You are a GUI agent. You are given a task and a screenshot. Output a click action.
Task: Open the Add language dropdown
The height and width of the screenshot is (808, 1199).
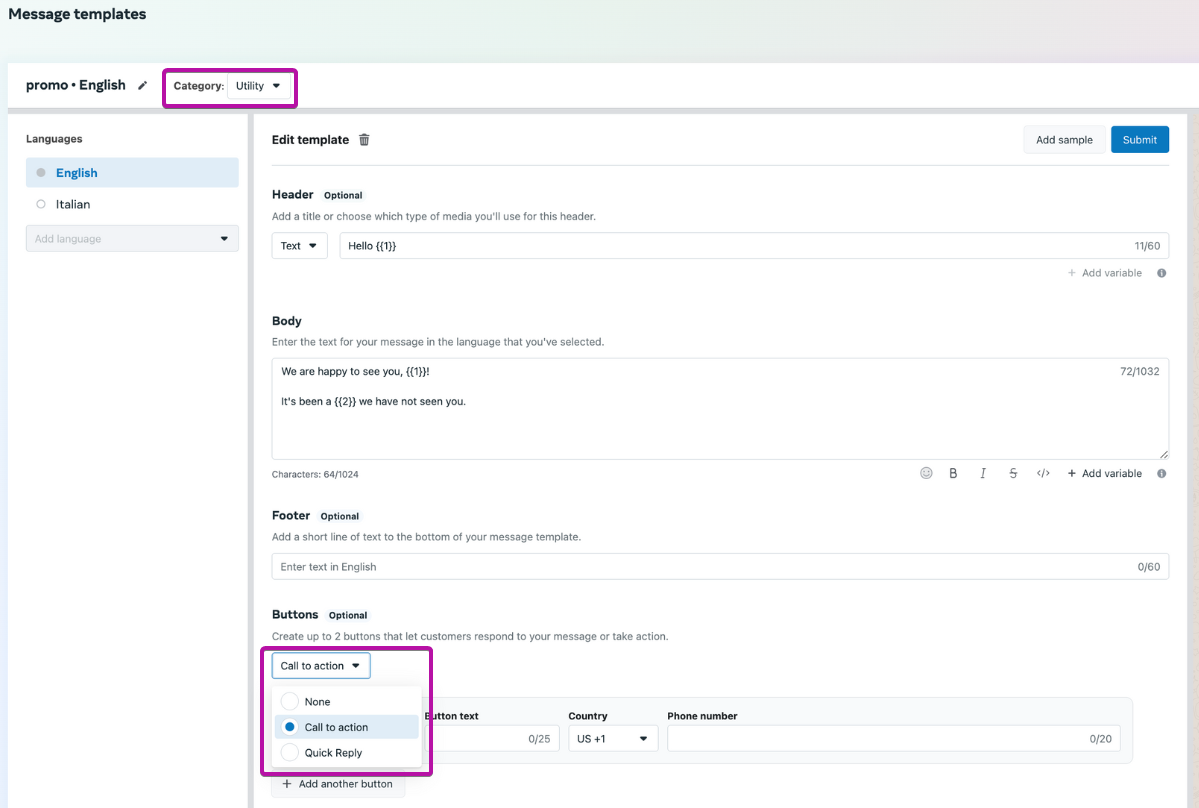[x=132, y=239]
